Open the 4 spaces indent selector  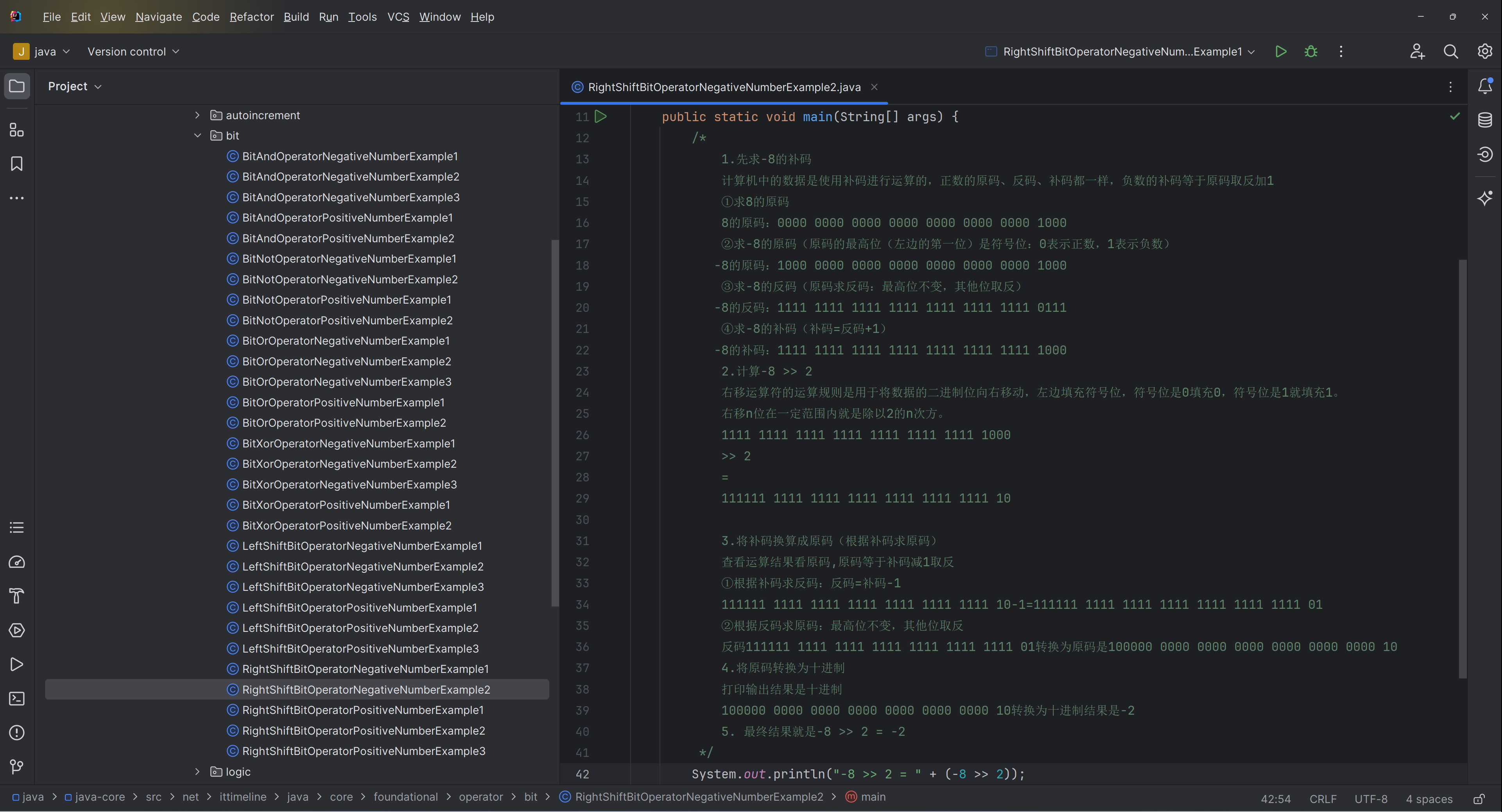(x=1429, y=799)
